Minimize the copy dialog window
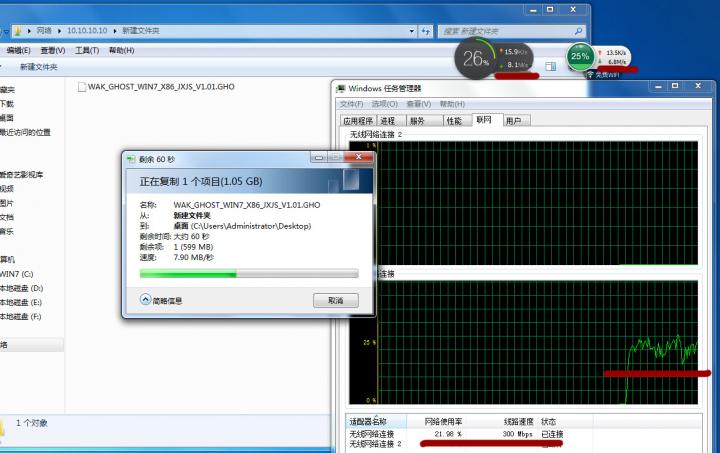This screenshot has width=720, height=453. (x=319, y=157)
